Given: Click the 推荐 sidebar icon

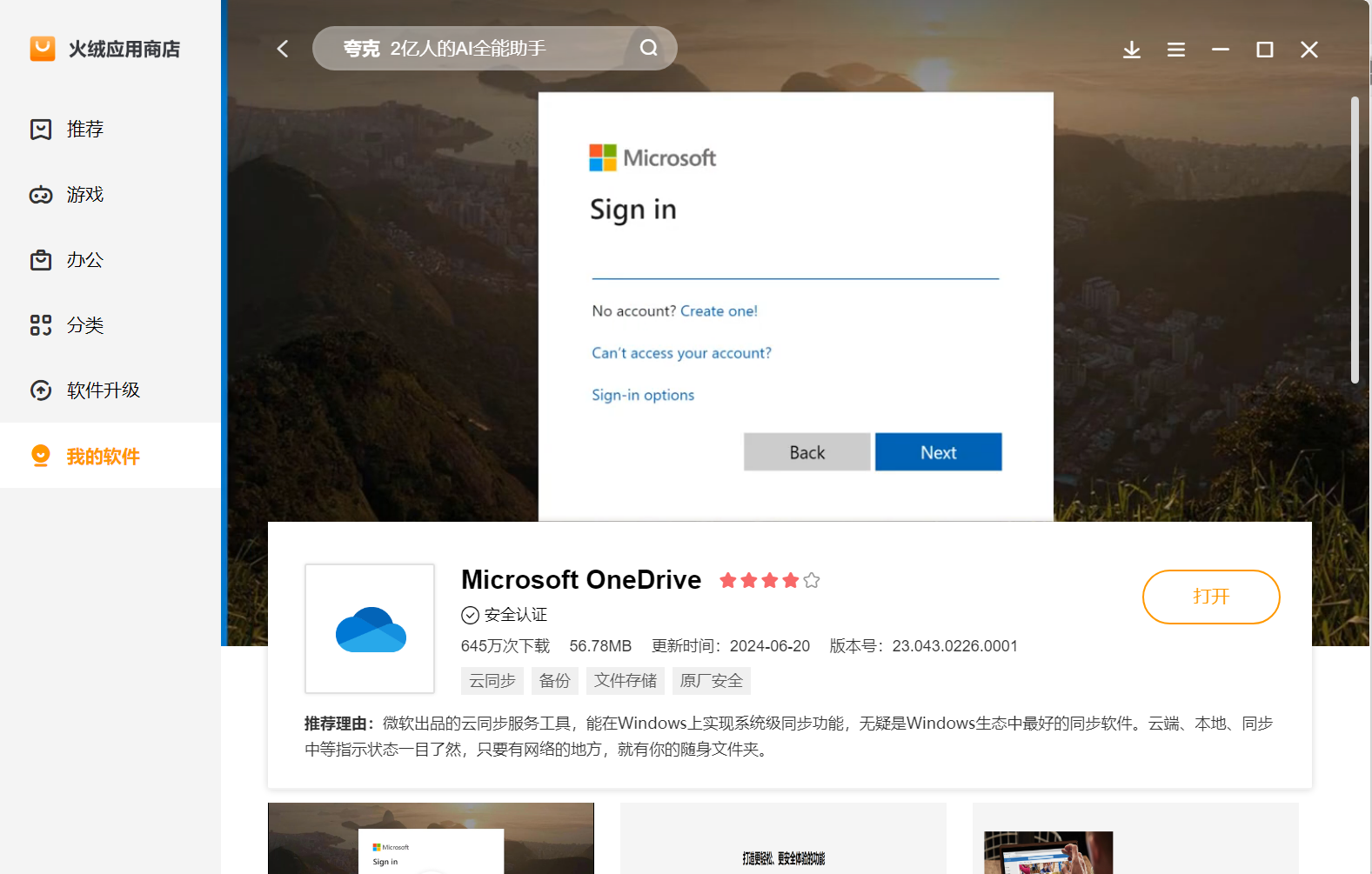Looking at the screenshot, I should click(x=41, y=130).
